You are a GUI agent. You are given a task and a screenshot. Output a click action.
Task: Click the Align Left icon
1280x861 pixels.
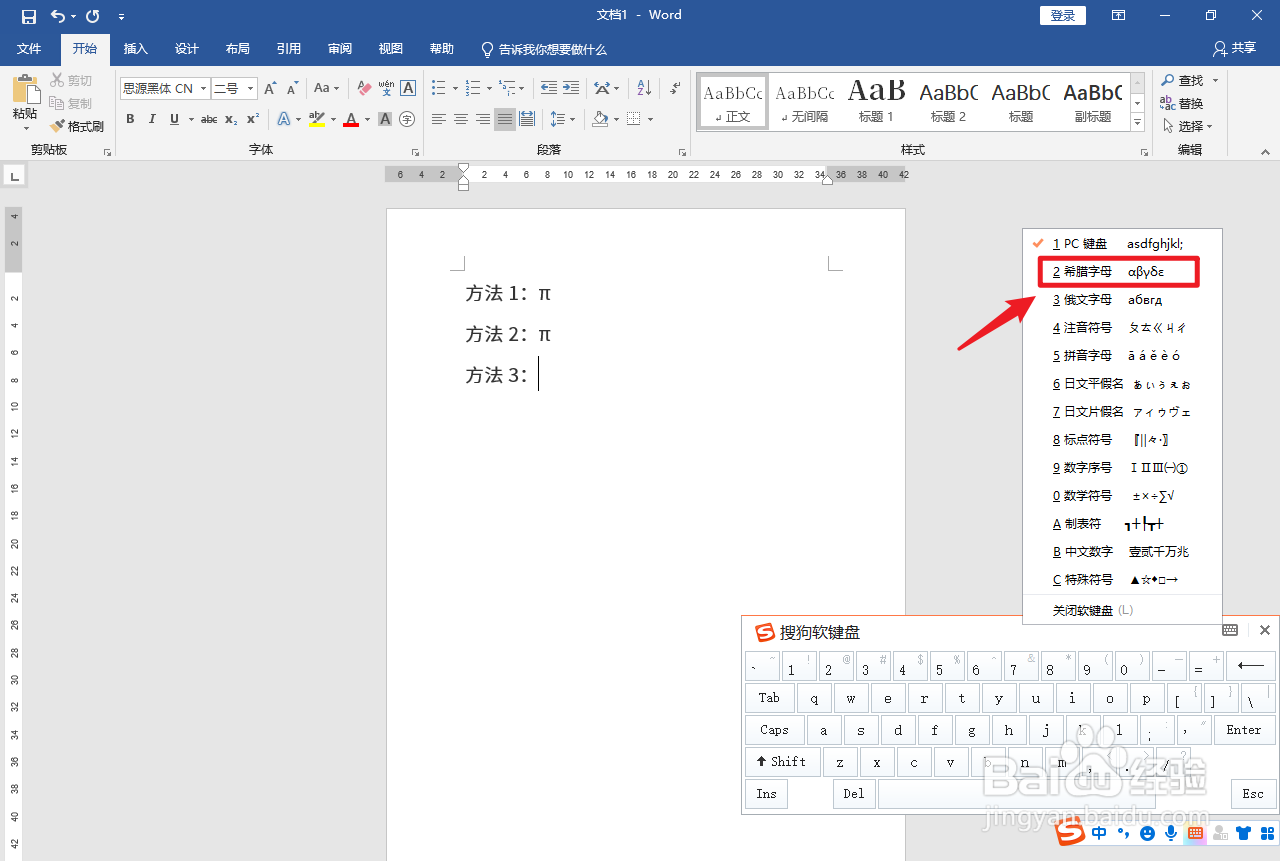[439, 119]
